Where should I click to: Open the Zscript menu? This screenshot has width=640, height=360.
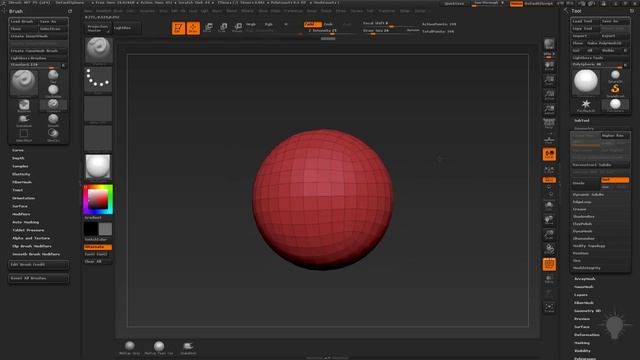pos(420,11)
